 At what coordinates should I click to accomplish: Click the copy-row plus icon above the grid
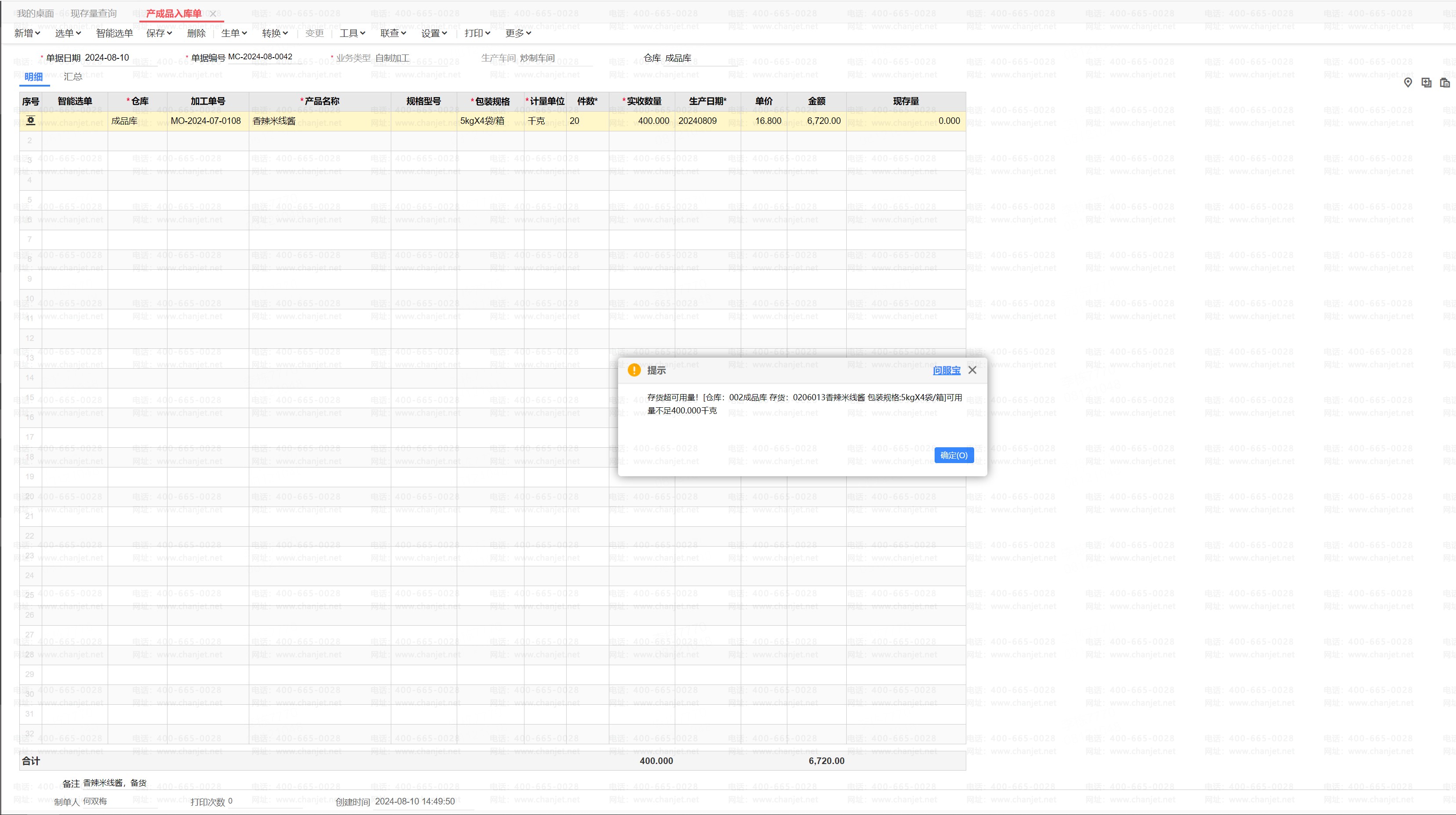(x=1427, y=83)
